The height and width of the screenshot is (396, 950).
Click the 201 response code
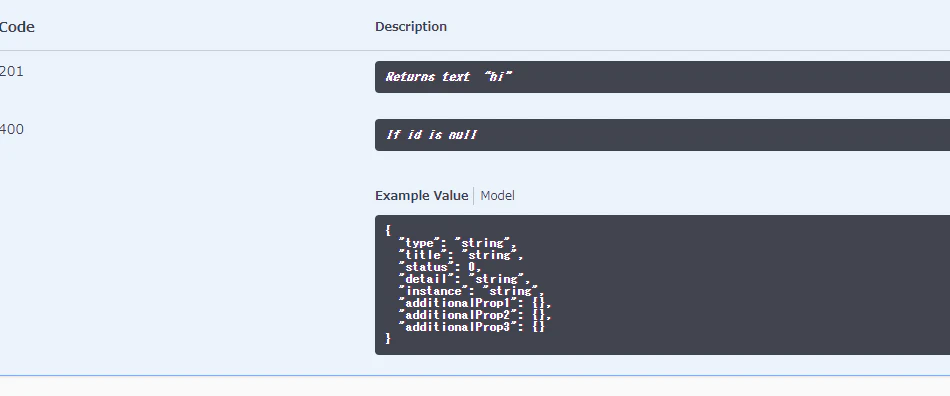click(x=12, y=71)
